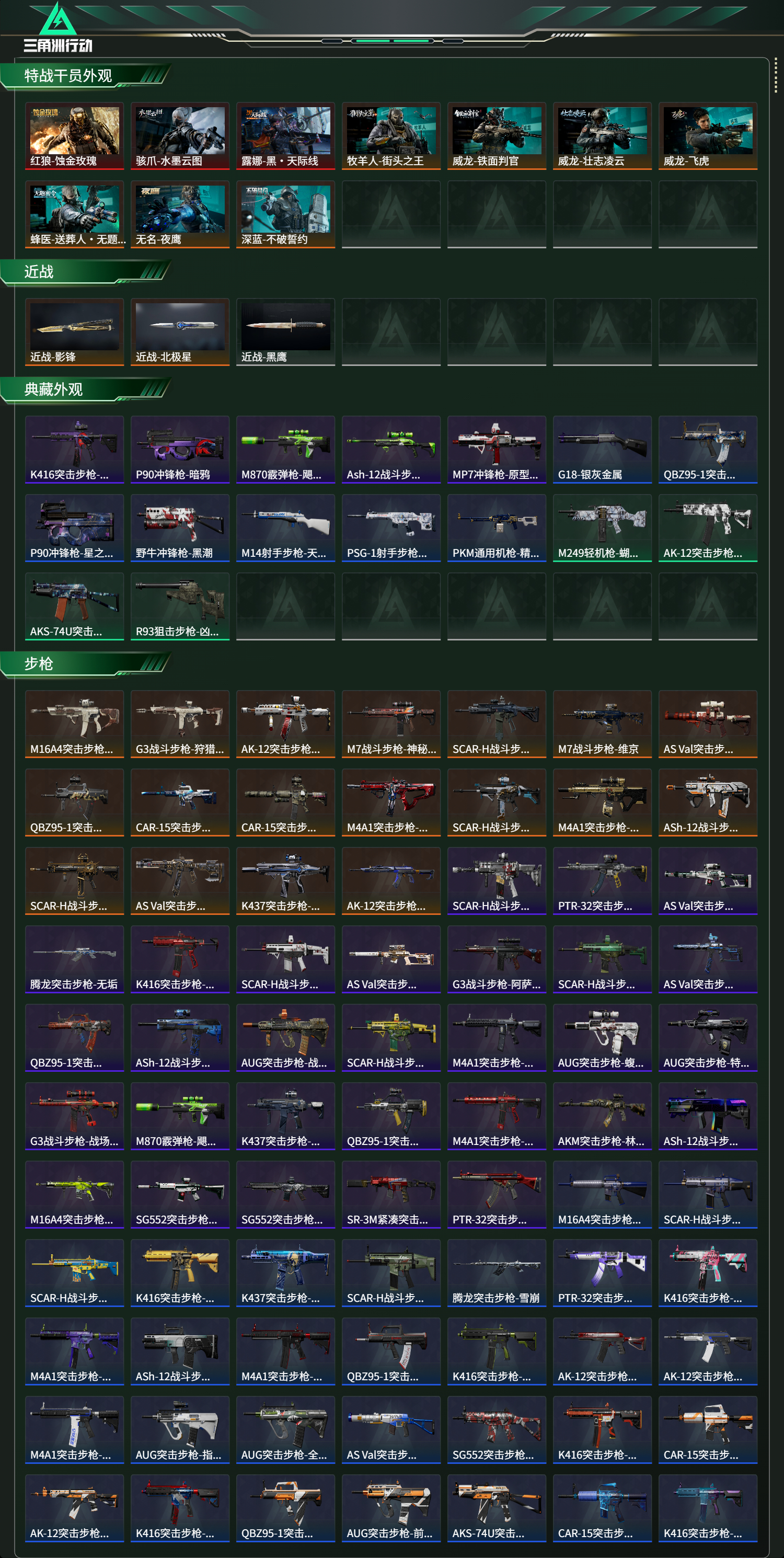Viewport: 784px width, 1558px height.
Task: Select the 腾龙突击步枪-无垢 rifle skin
Action: tap(74, 959)
